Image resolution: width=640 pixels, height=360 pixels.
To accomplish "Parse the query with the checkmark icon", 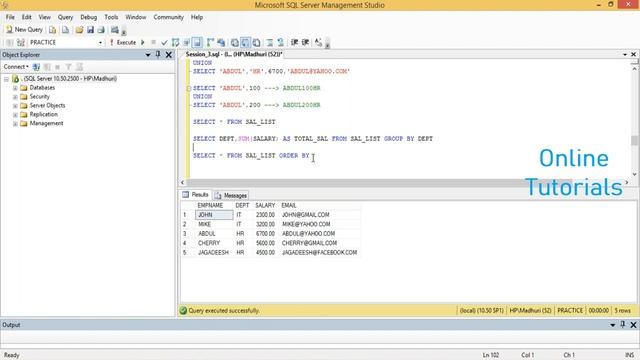I will coord(164,42).
